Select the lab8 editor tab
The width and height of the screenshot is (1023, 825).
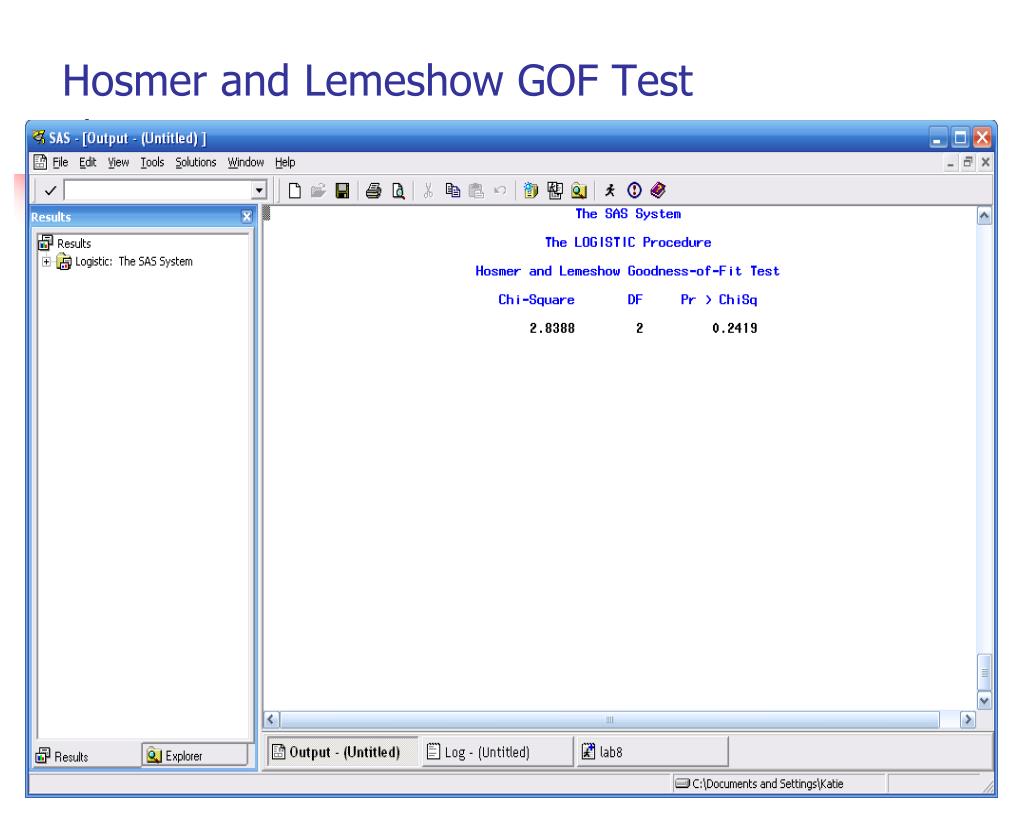(652, 752)
